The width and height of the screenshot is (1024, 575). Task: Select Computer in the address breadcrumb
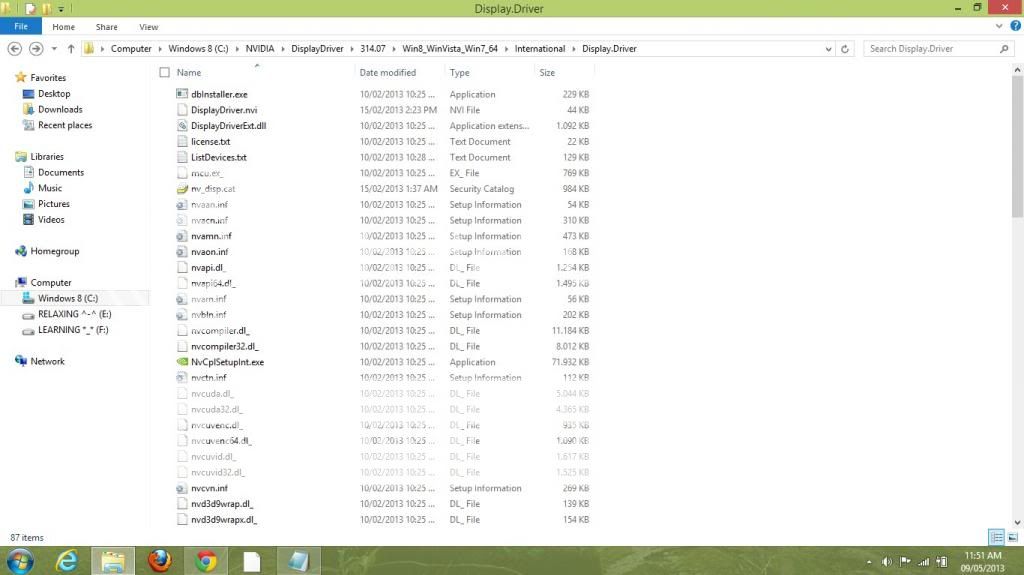[x=131, y=48]
